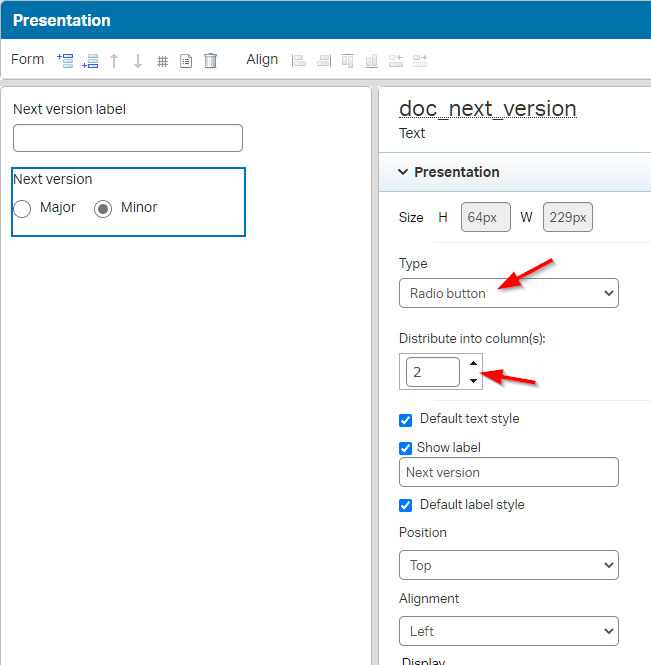Move field down with the down arrow
The width and height of the screenshot is (651, 665).
[x=138, y=60]
